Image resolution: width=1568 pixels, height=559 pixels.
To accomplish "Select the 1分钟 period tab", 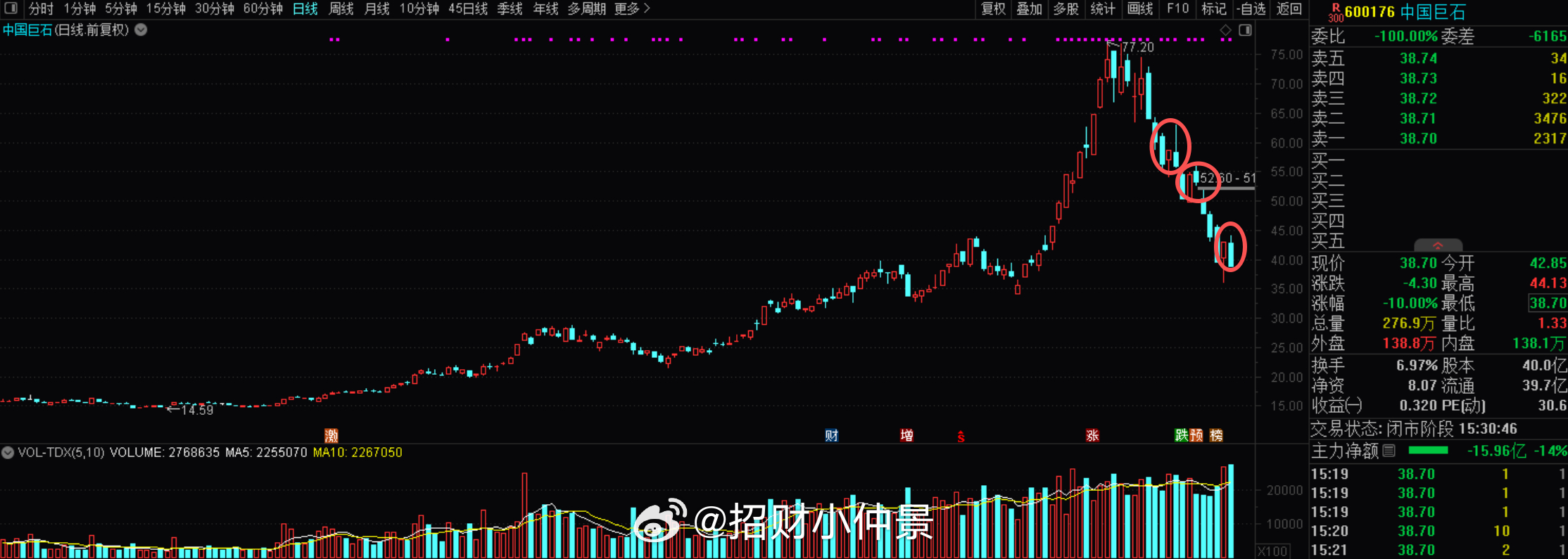I will click(80, 9).
